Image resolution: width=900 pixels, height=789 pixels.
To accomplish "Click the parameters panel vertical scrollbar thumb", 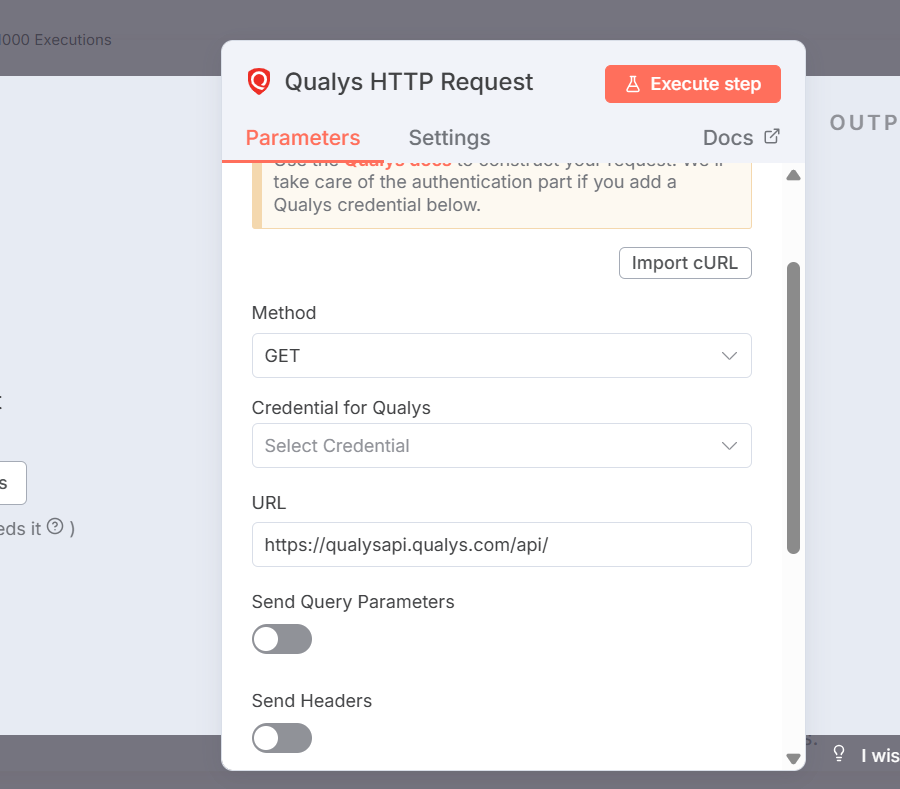I will [x=793, y=407].
